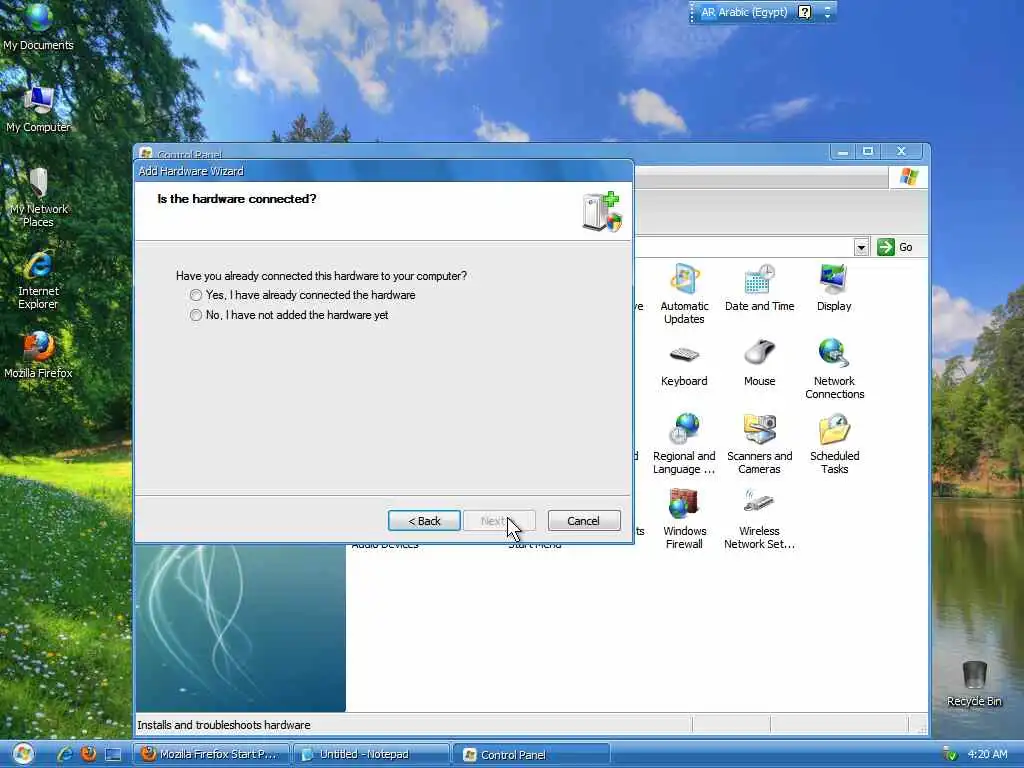The image size is (1024, 768).
Task: Click the Windows logo in Control Panel toolbar
Action: click(908, 177)
